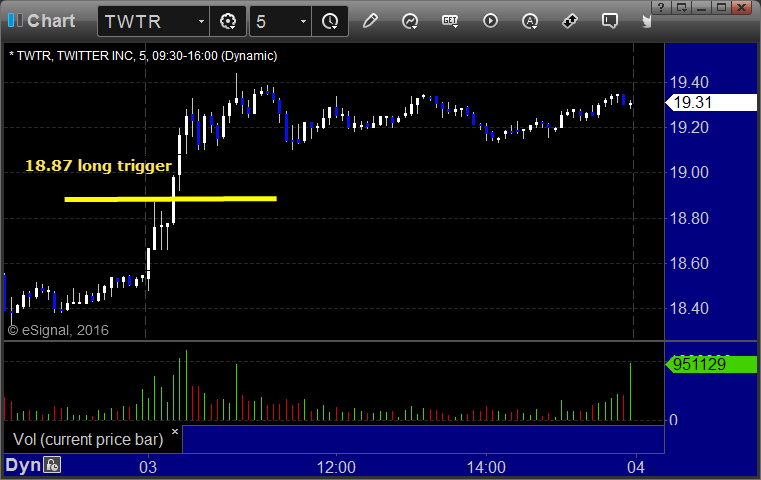Viewport: 761px width, 480px height.
Task: Open the alerts circled A icon
Action: tap(530, 21)
